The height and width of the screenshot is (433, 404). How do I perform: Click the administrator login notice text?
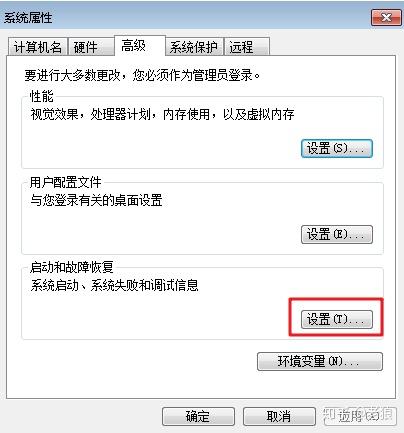click(x=142, y=75)
